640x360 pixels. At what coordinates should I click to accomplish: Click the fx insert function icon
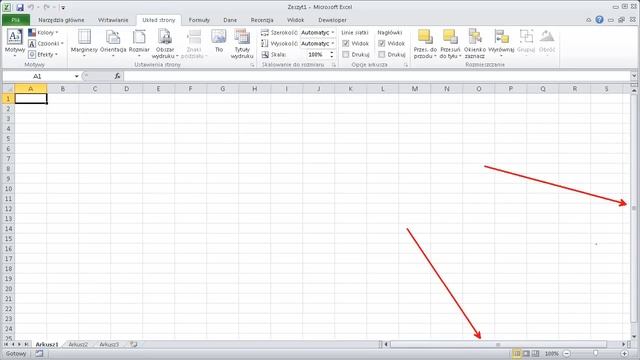tap(117, 76)
